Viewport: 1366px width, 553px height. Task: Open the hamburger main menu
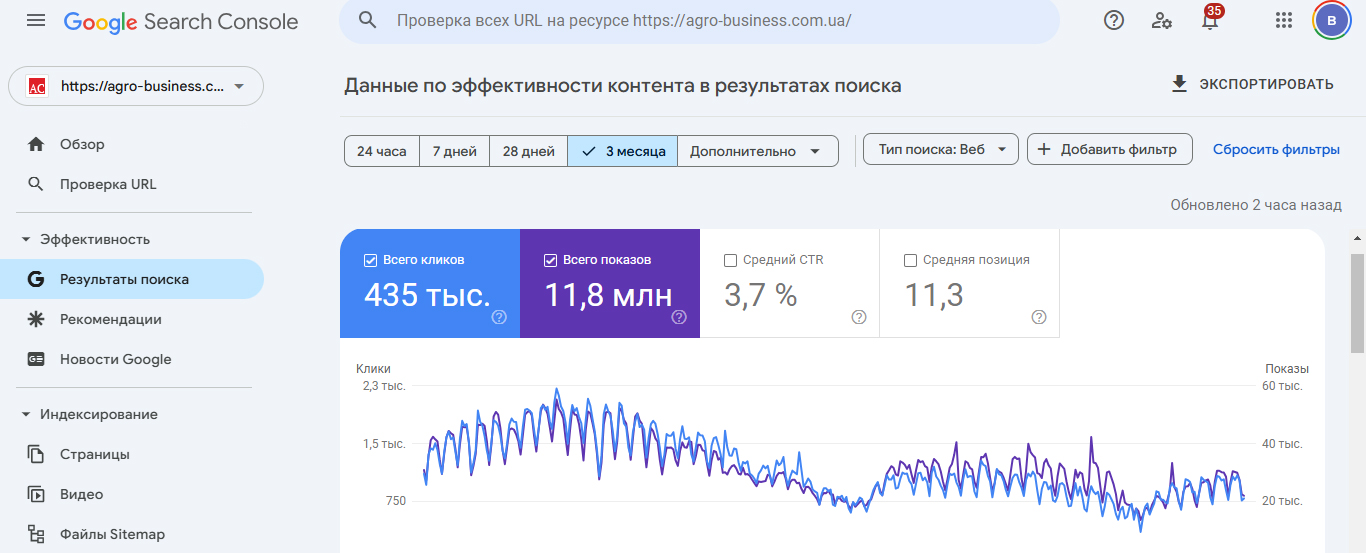tap(36, 21)
